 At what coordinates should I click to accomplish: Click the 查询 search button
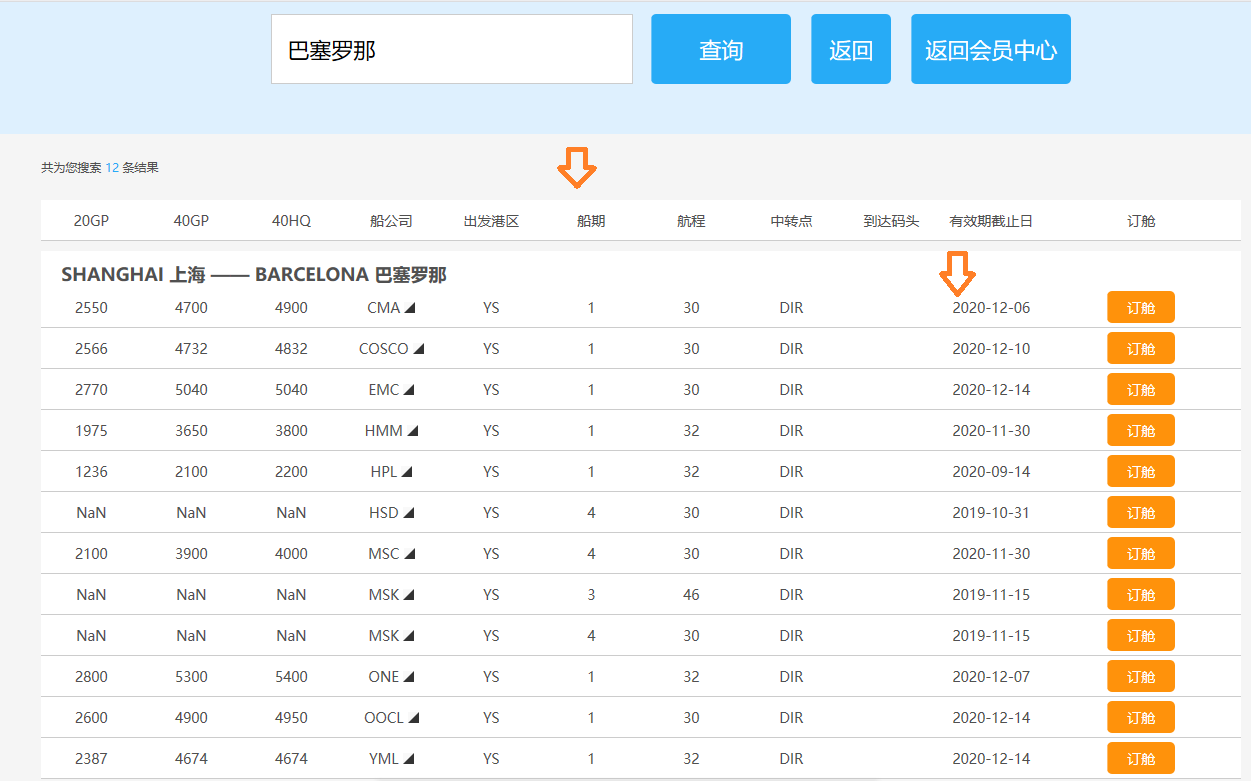tap(721, 49)
